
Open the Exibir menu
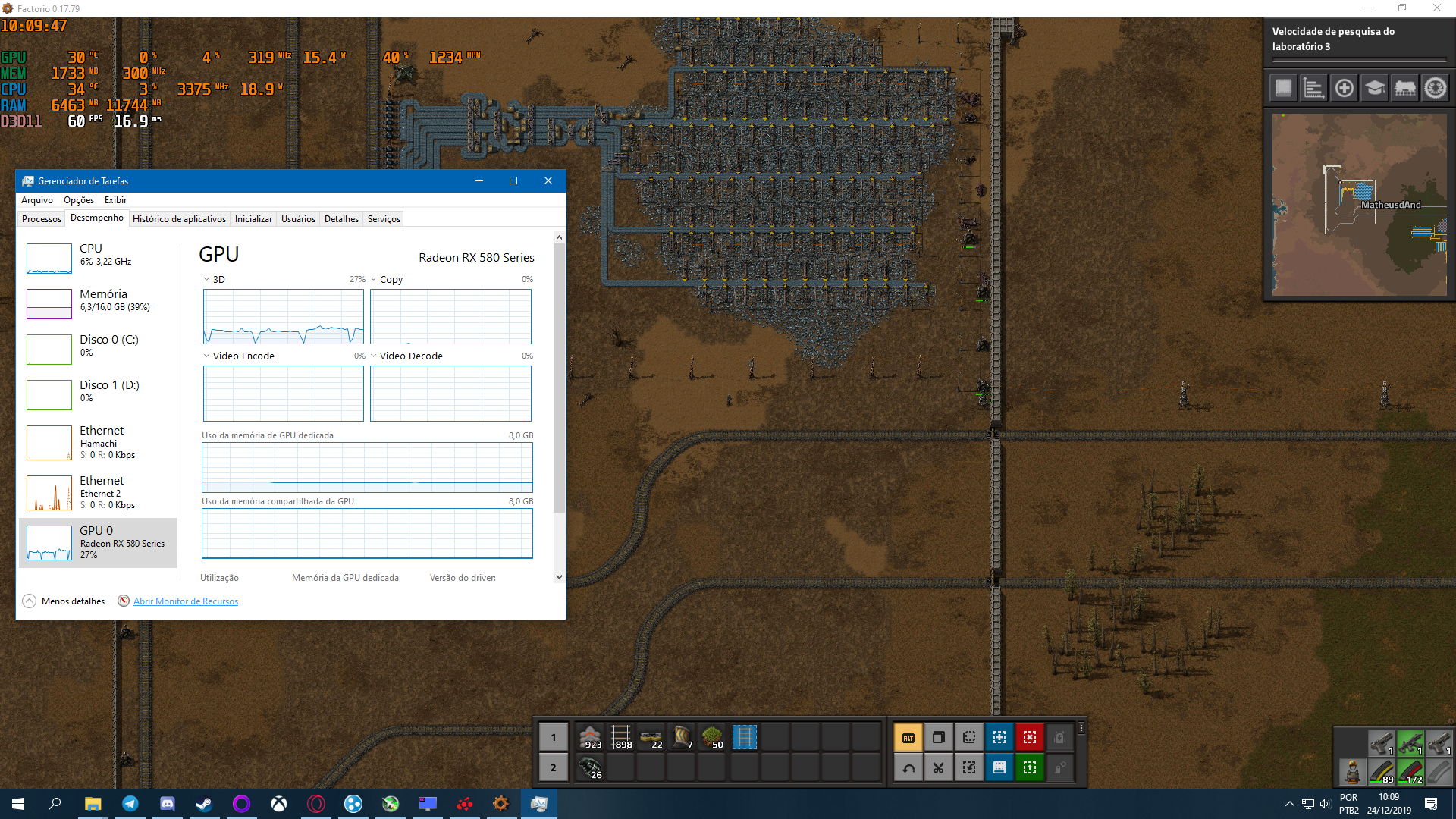point(115,199)
